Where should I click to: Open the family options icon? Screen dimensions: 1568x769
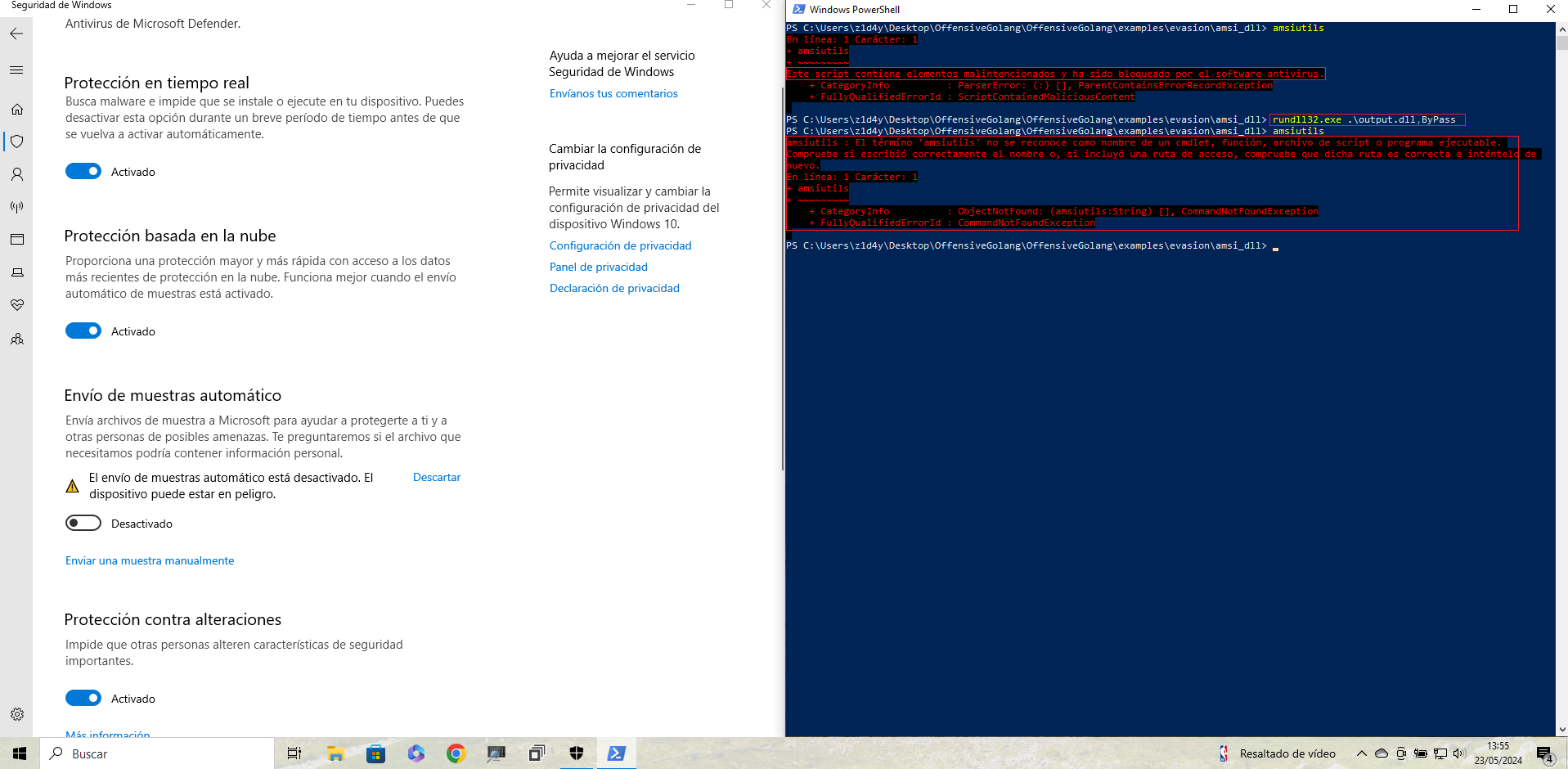coord(16,339)
